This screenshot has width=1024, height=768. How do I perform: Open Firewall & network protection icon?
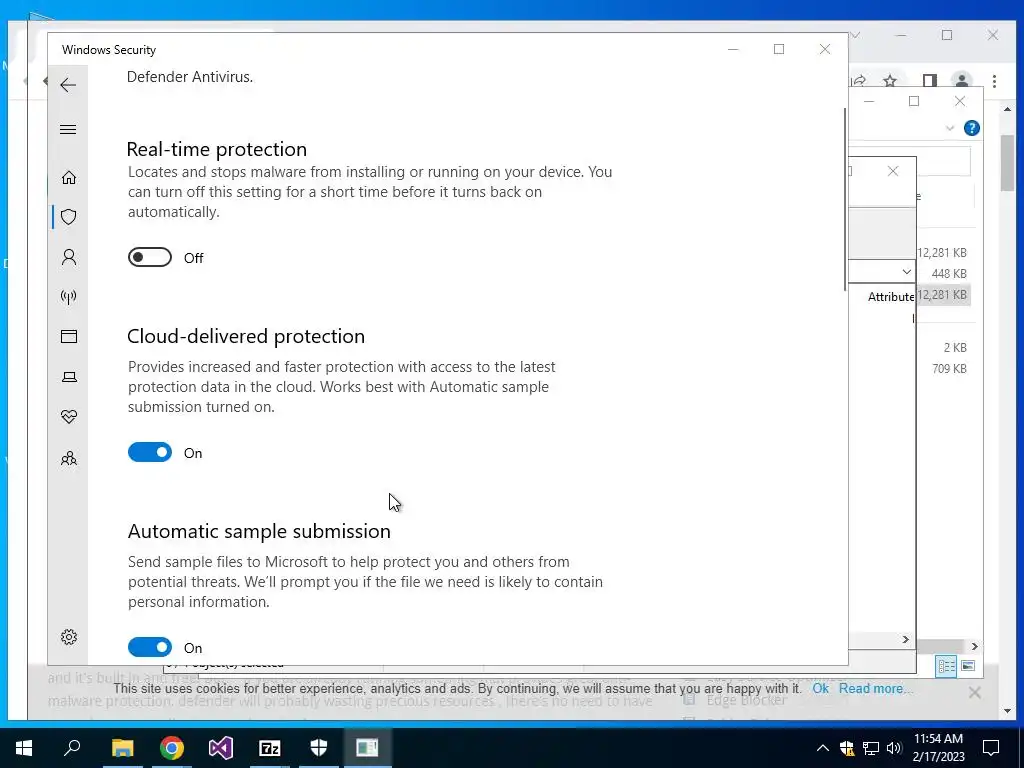tap(69, 297)
